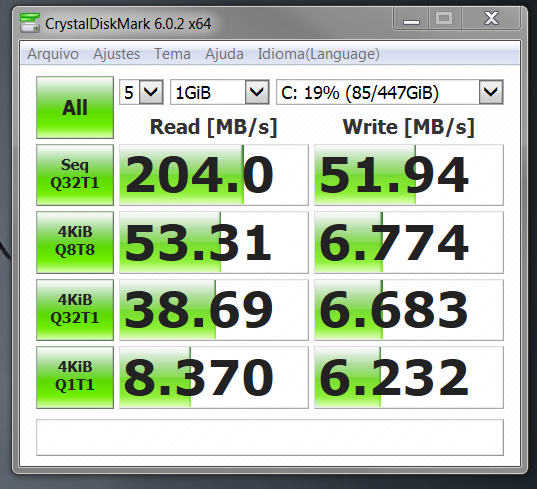
Task: Start the 4KiB Q32T1 test
Action: click(x=75, y=310)
